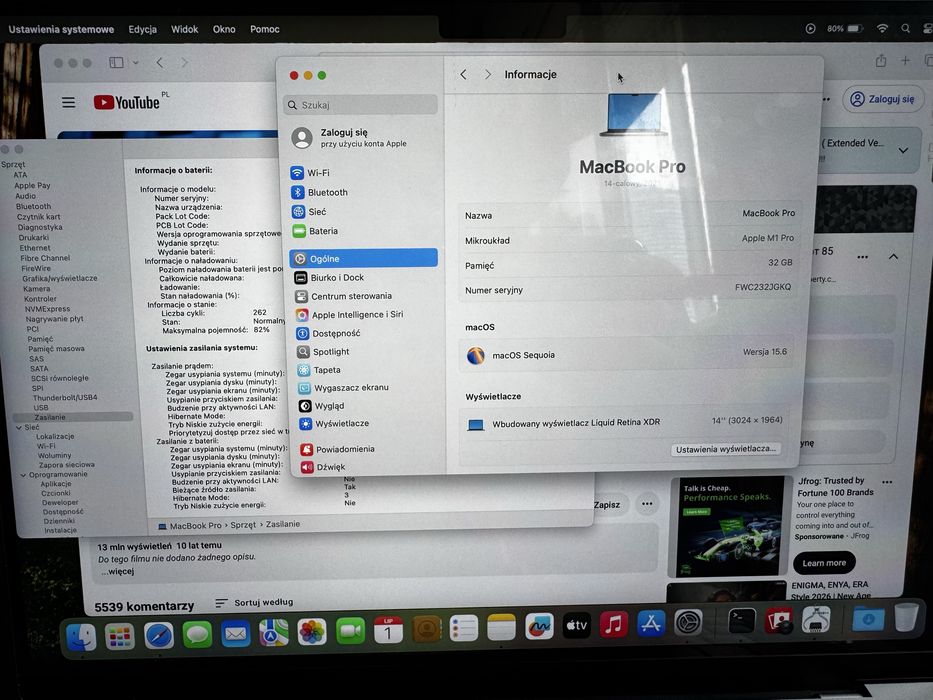Select Ogólne in the settings sidebar
The height and width of the screenshot is (700, 933).
(364, 258)
